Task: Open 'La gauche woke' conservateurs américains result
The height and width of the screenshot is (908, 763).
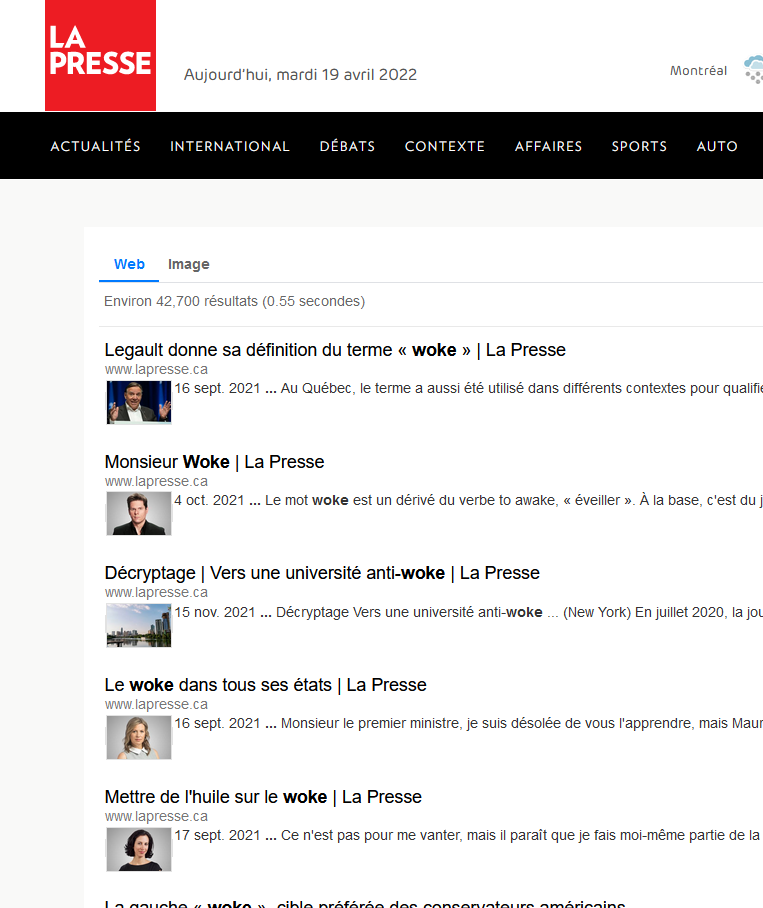Action: click(365, 903)
